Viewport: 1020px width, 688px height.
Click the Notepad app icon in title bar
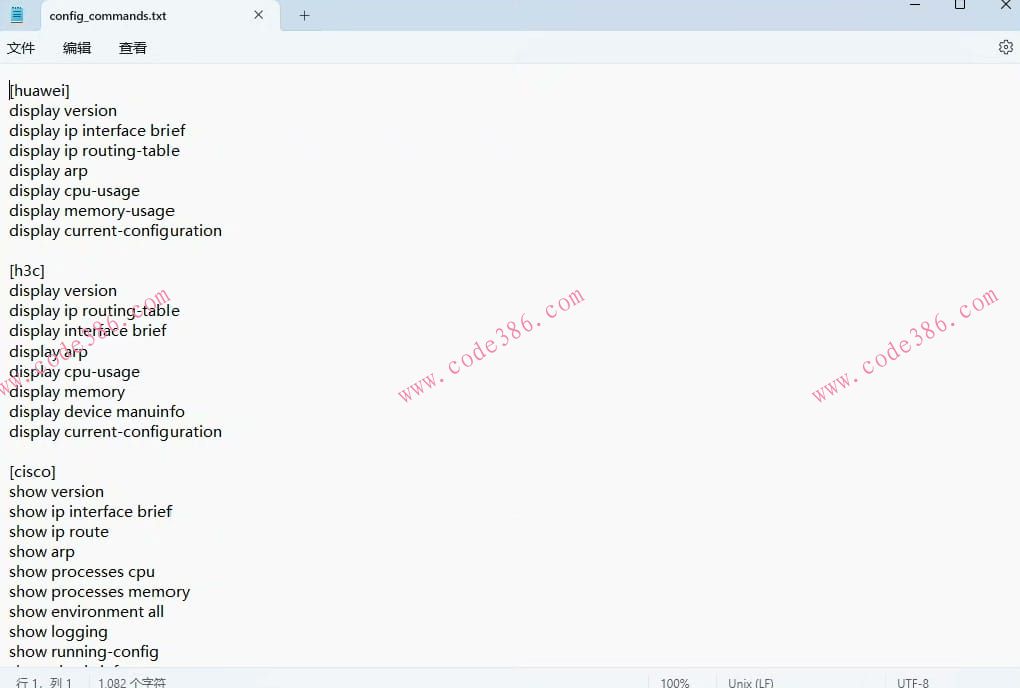click(17, 14)
